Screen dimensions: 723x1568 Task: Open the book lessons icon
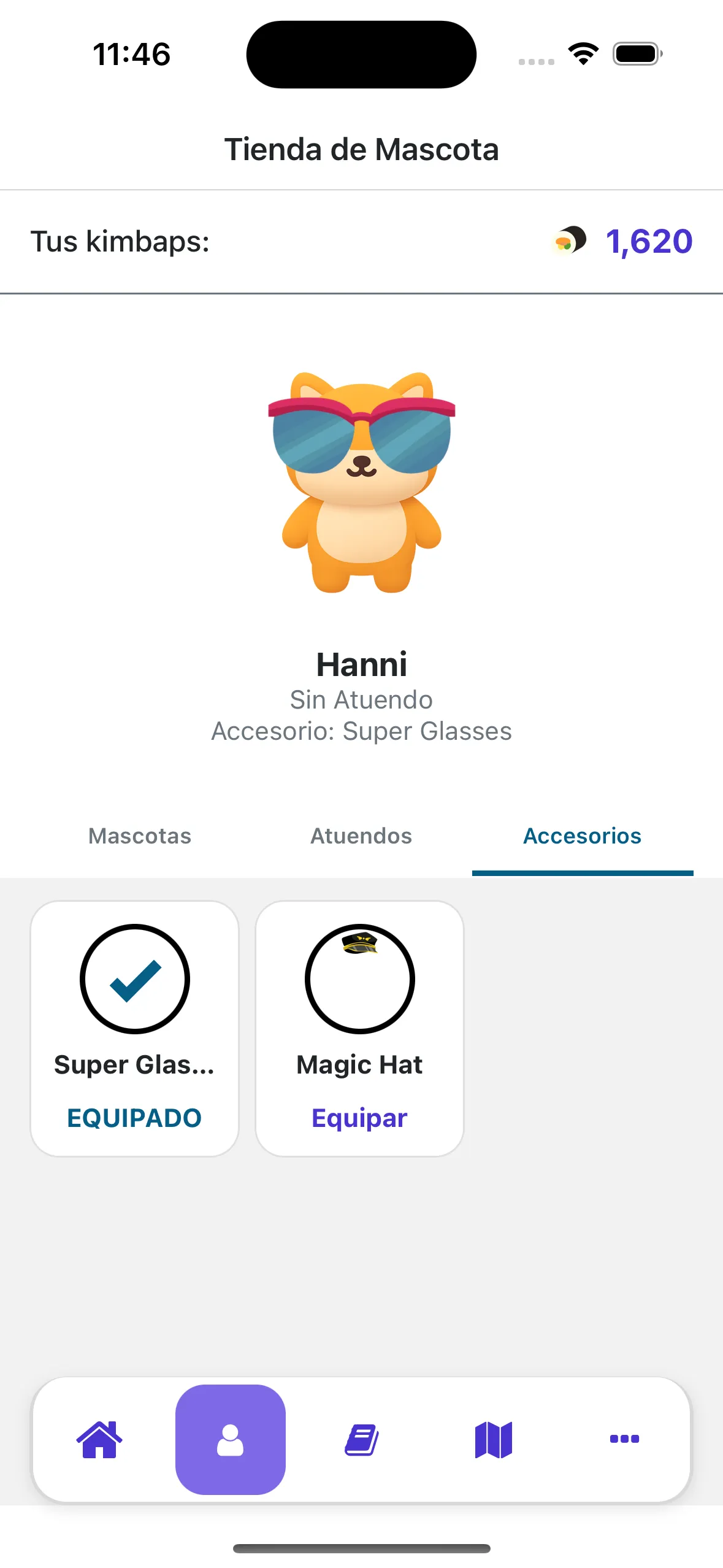(x=362, y=1439)
